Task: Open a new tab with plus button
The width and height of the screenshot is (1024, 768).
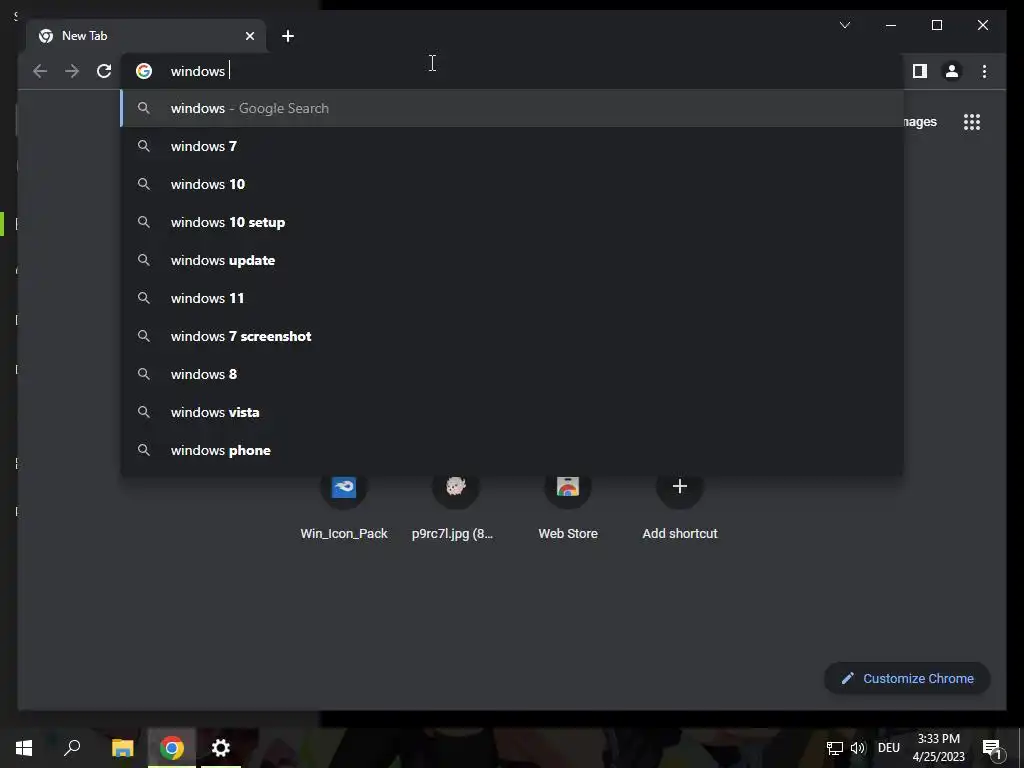Action: tap(288, 36)
